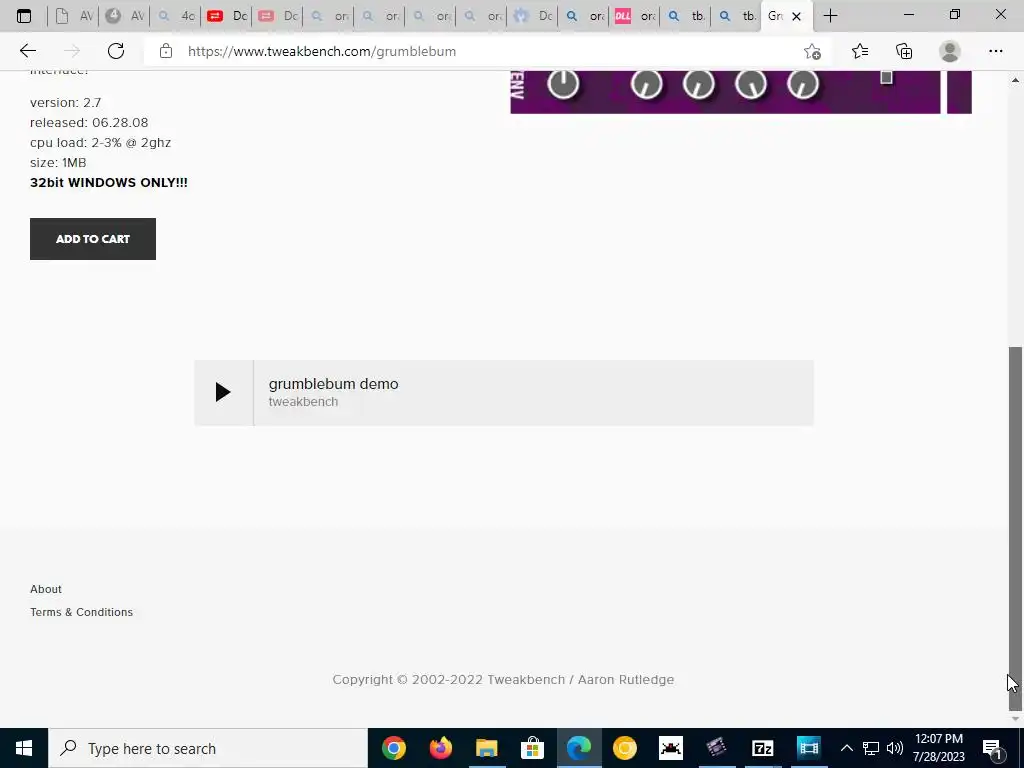The image size is (1024, 768).
Task: Go back to the previous page
Action: pos(27,51)
